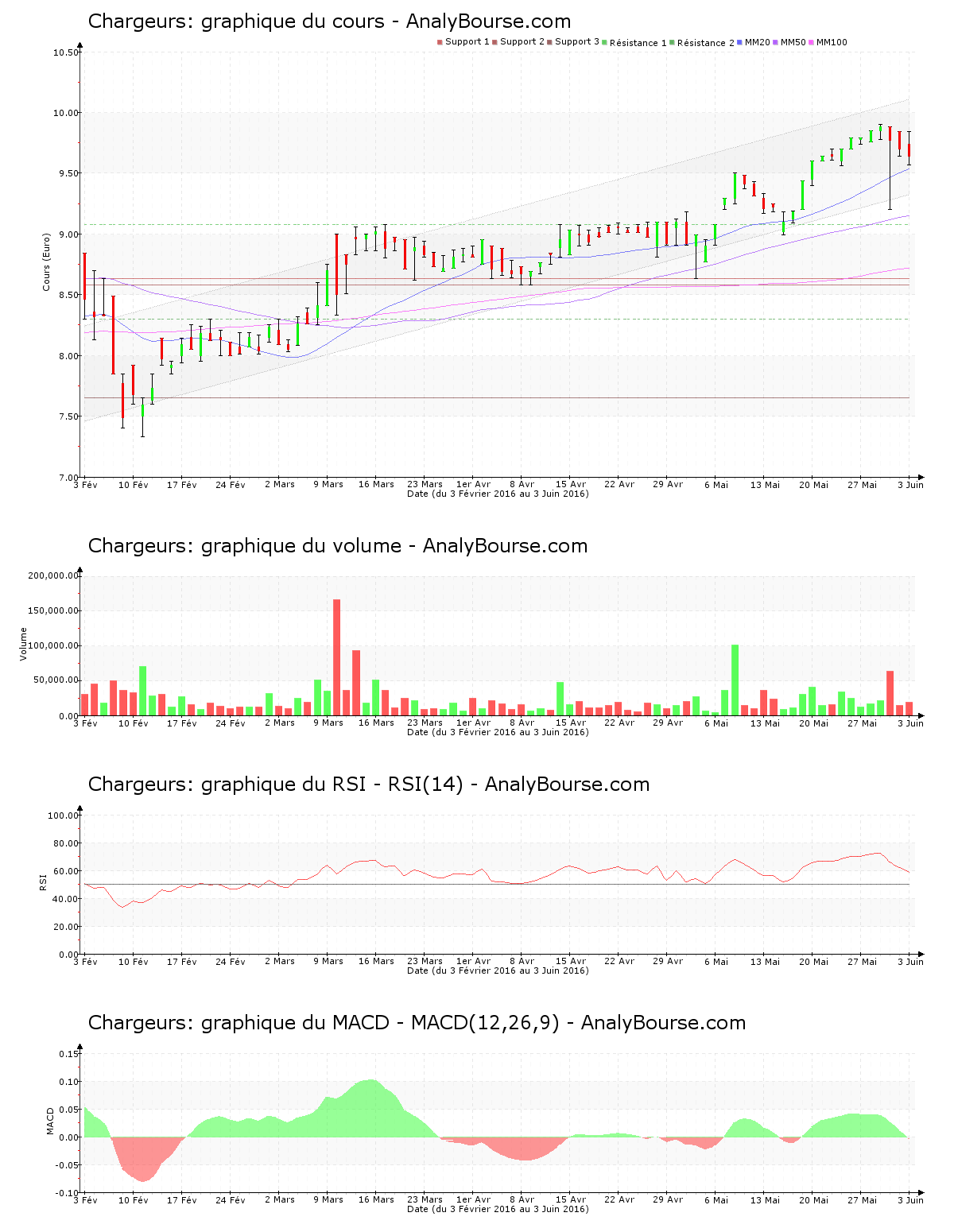Click the '-0.10' MACD axis label
Viewport: 954px width, 1232px height.
coord(68,1193)
